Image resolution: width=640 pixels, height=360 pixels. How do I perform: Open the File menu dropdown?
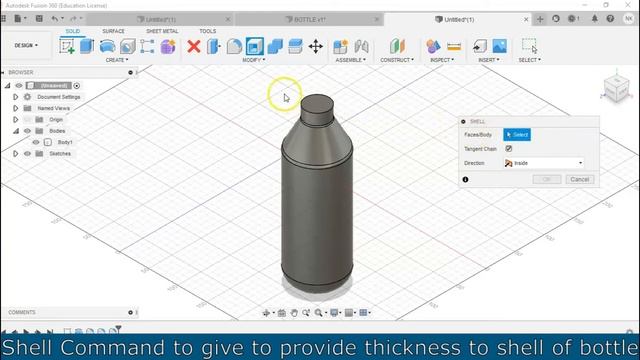pyautogui.click(x=20, y=18)
